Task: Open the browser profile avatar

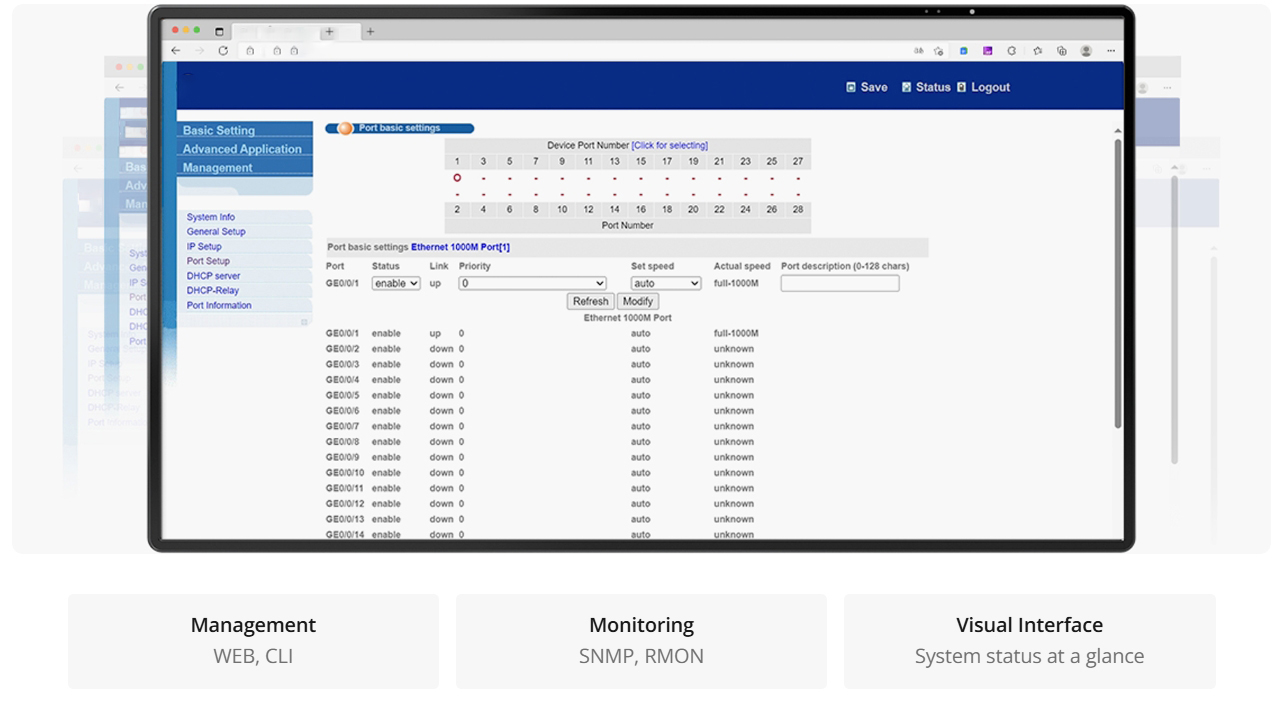Action: tap(1086, 50)
